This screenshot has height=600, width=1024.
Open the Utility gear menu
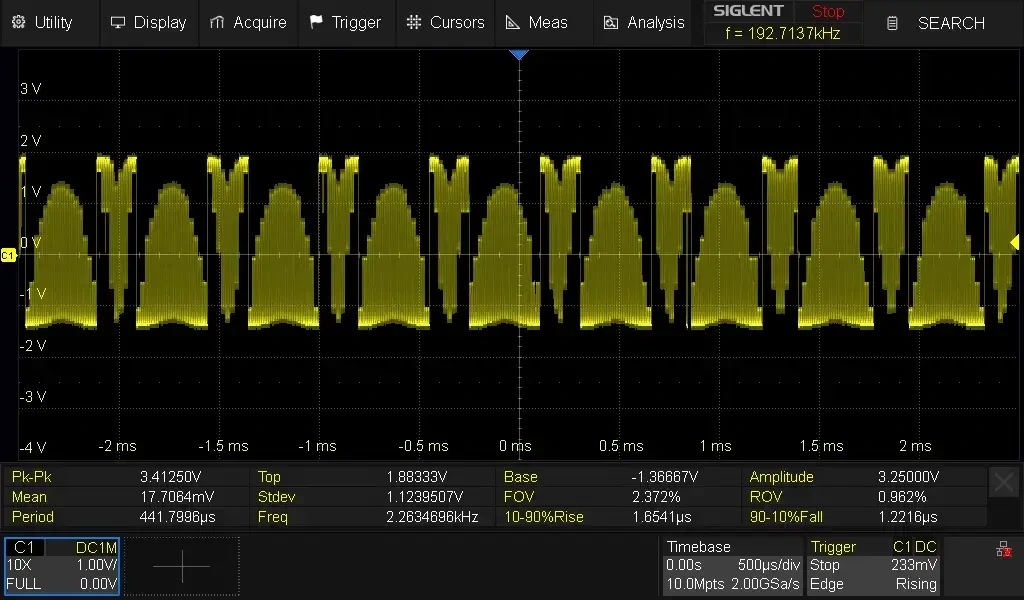(x=42, y=22)
